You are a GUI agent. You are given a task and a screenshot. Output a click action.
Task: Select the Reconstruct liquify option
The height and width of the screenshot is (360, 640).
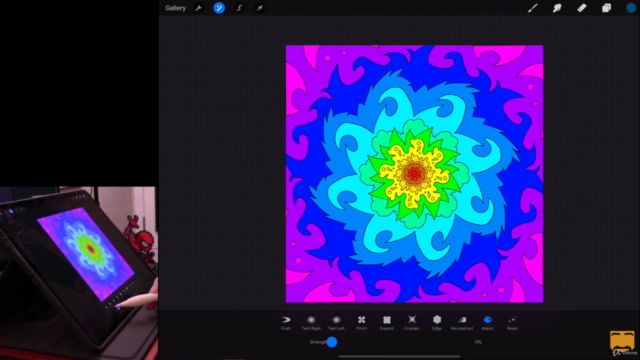[x=462, y=322]
